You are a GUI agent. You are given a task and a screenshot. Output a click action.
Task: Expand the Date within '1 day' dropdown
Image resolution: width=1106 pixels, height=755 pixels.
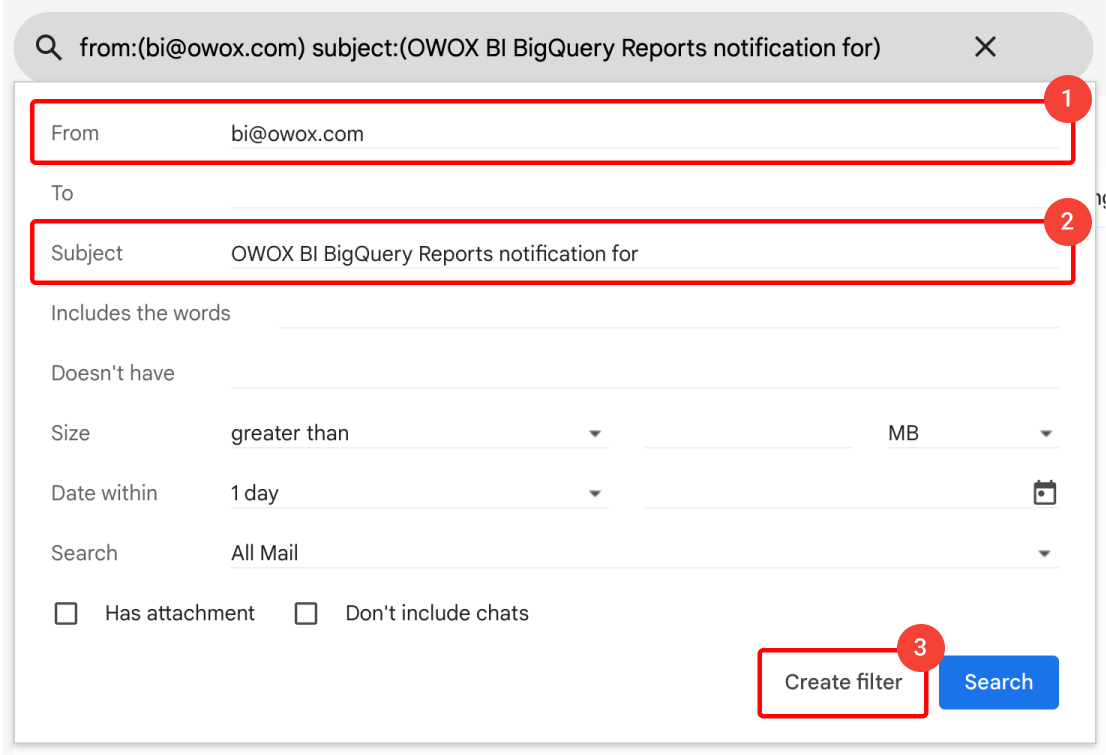click(x=420, y=493)
